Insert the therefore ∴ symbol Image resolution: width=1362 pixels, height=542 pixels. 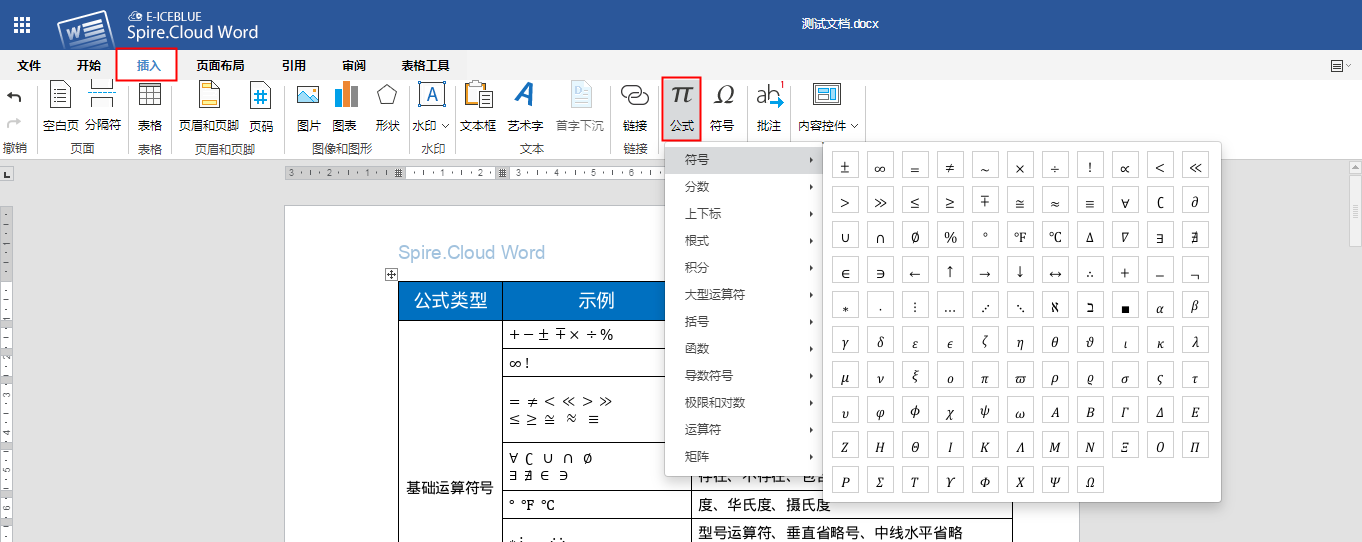tap(1090, 272)
